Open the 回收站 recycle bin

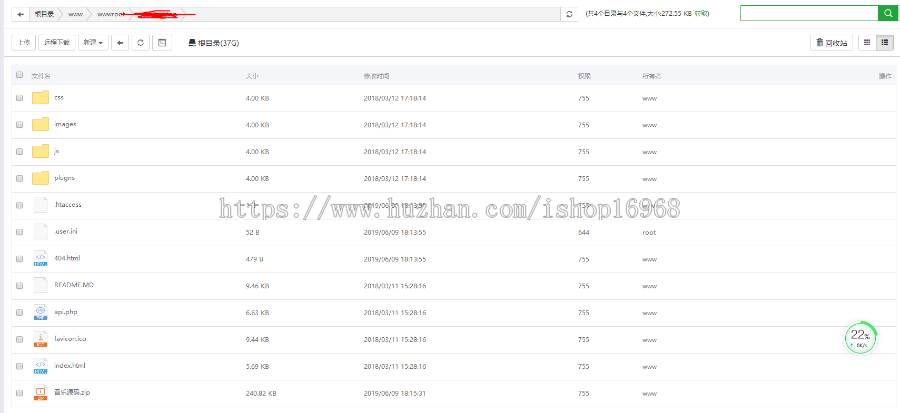click(832, 42)
